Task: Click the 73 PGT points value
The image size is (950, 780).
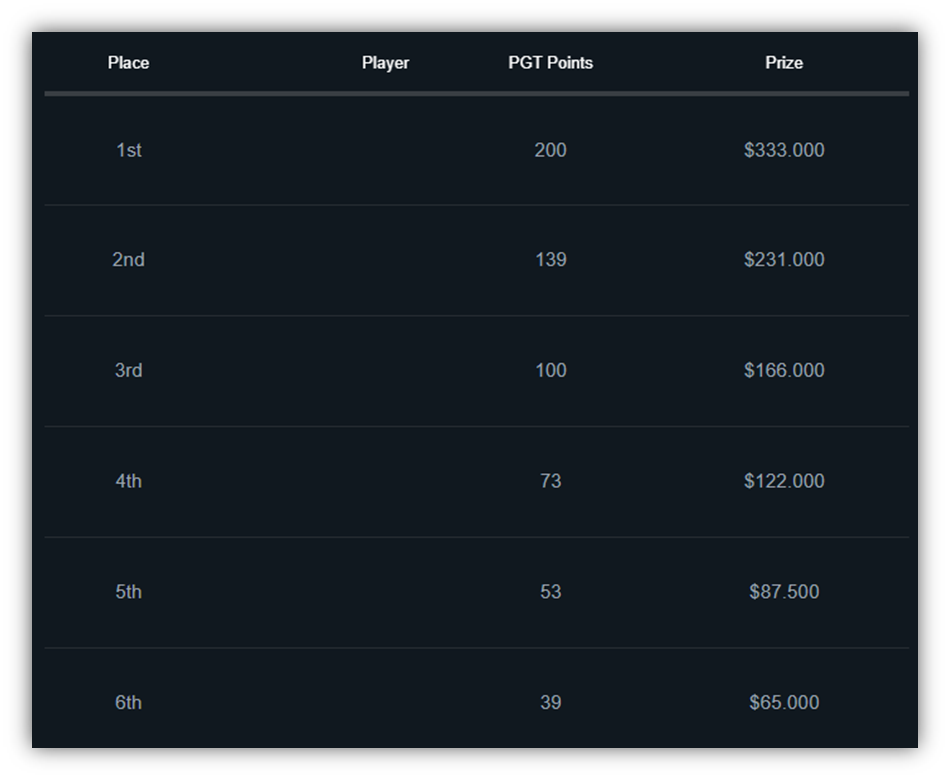Action: [x=550, y=481]
